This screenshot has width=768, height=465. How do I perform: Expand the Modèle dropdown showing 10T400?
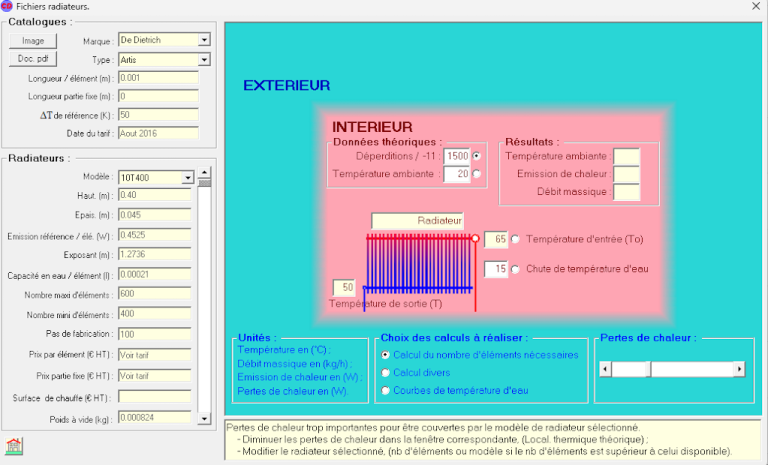tap(188, 177)
